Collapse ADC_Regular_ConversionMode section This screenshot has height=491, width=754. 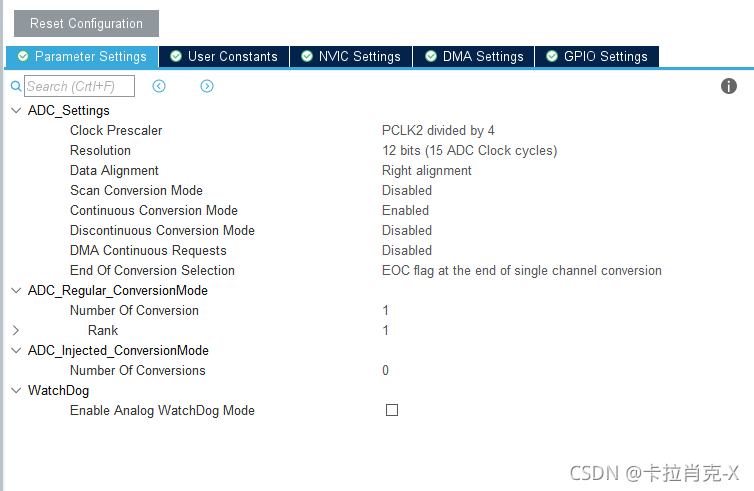[x=16, y=290]
